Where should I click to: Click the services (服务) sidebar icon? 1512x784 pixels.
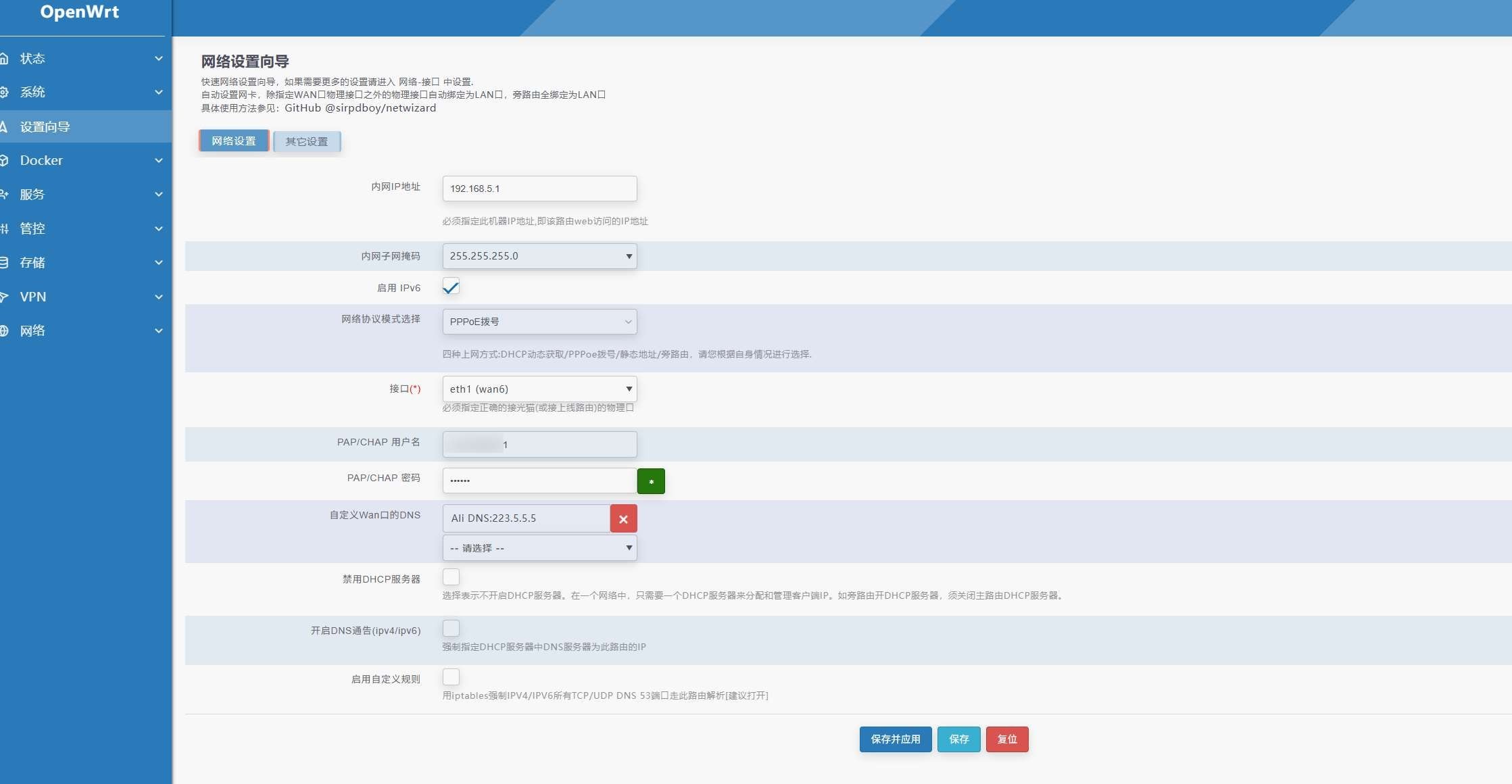tap(4, 195)
